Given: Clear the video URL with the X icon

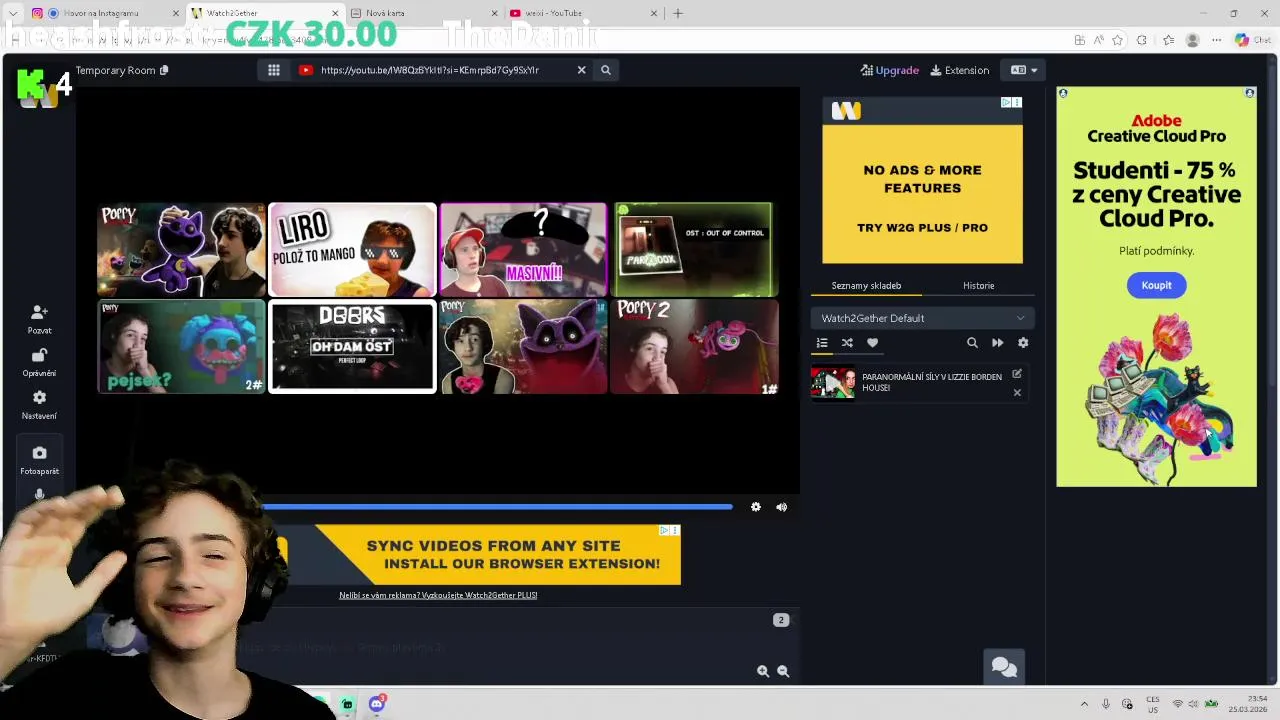Looking at the screenshot, I should coord(581,70).
